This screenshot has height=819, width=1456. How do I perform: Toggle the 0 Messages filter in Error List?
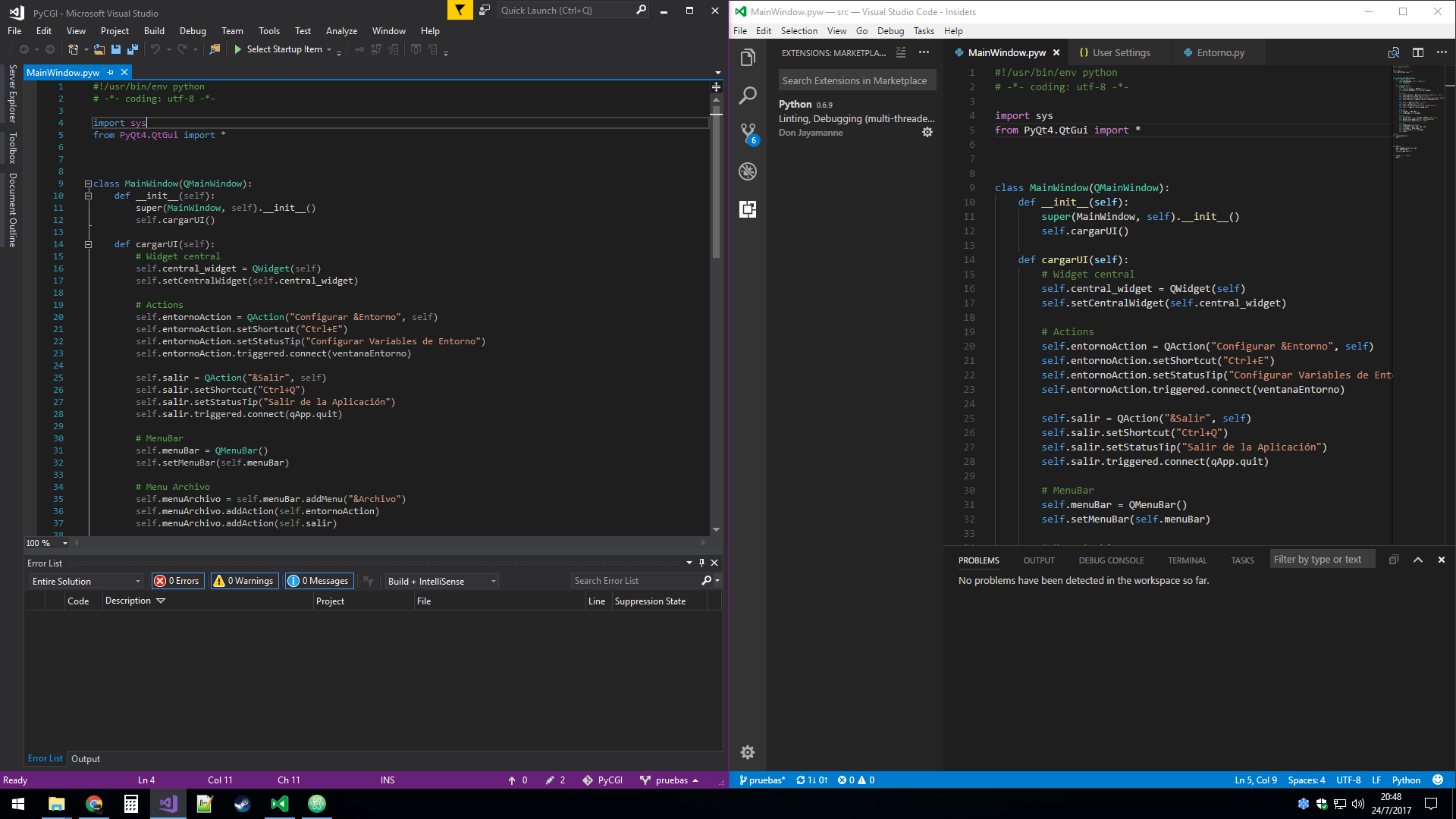(319, 581)
